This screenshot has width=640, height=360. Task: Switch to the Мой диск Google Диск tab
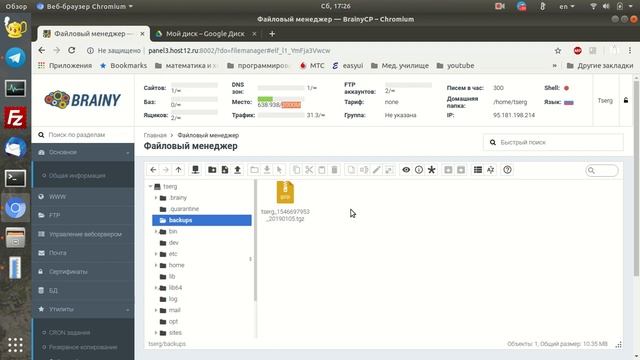point(205,34)
